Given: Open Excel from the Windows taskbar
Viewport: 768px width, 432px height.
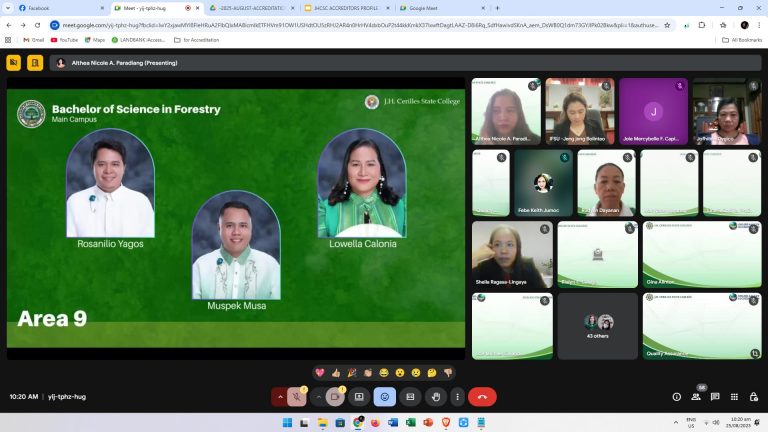Looking at the screenshot, I should [410, 423].
